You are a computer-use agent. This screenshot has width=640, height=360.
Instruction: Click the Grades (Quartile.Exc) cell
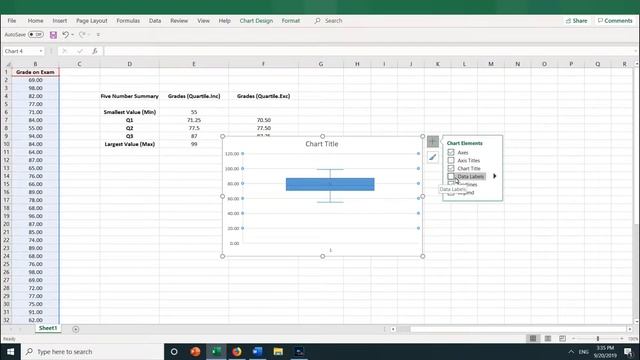(263, 96)
